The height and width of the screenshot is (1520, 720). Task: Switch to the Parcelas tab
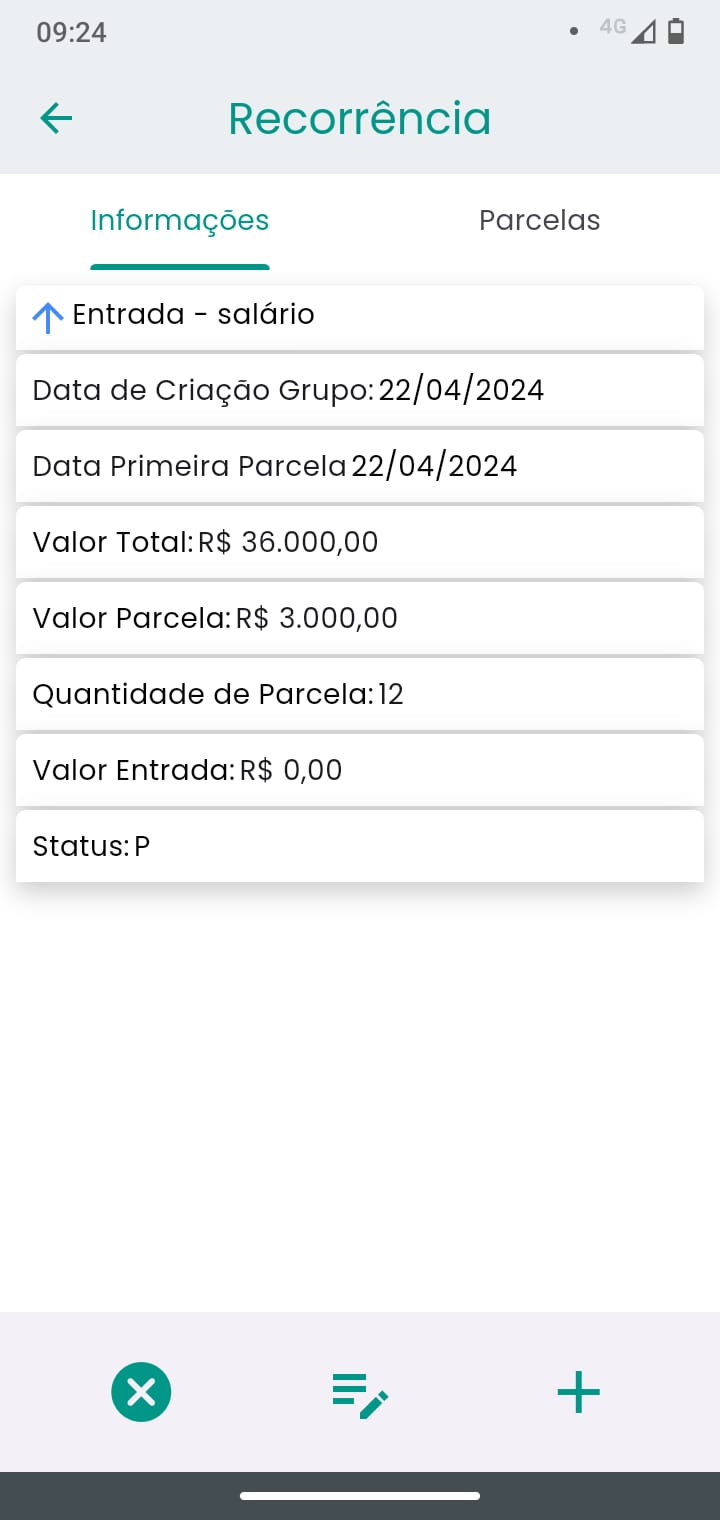539,221
